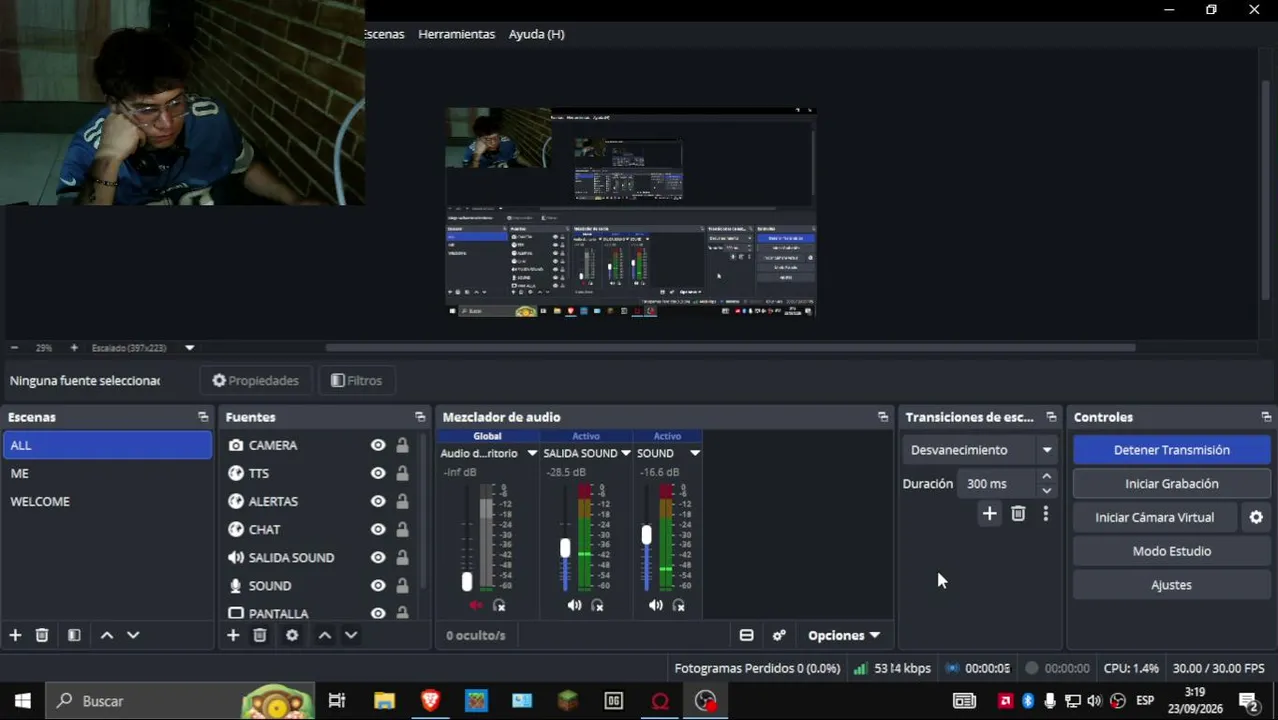
Task: Move the source down in Fuentes
Action: coord(351,635)
